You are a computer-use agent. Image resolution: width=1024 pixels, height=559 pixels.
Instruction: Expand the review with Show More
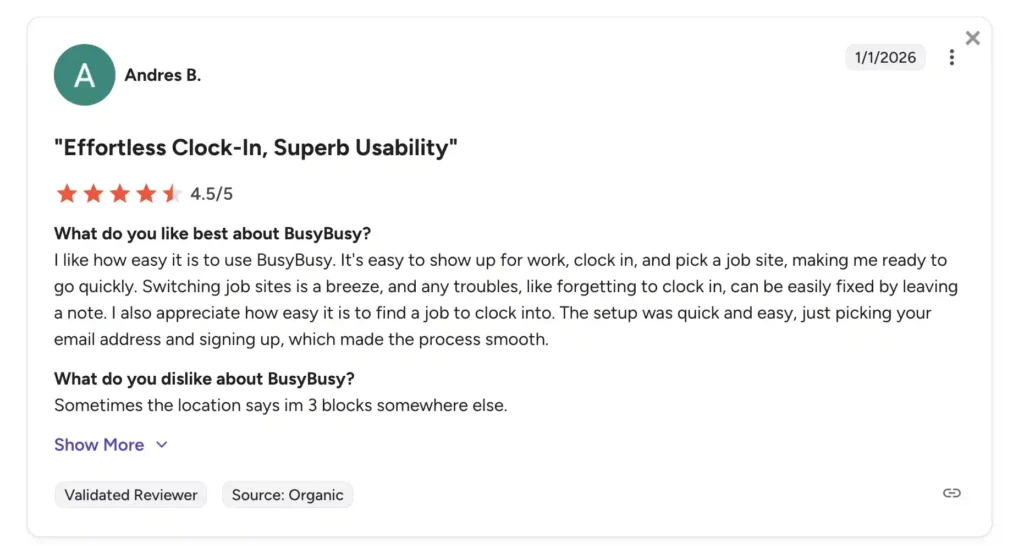click(99, 445)
